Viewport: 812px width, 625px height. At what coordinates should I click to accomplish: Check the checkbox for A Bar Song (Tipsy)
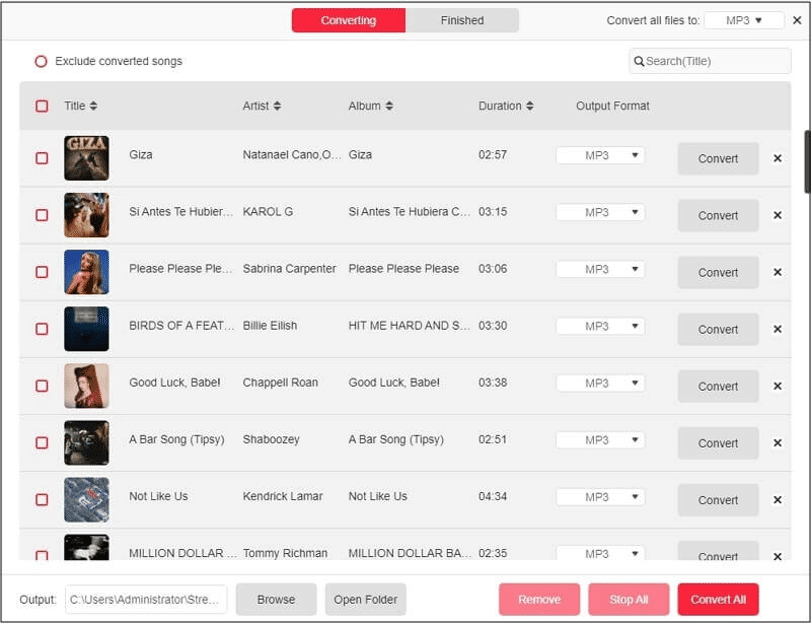click(42, 443)
